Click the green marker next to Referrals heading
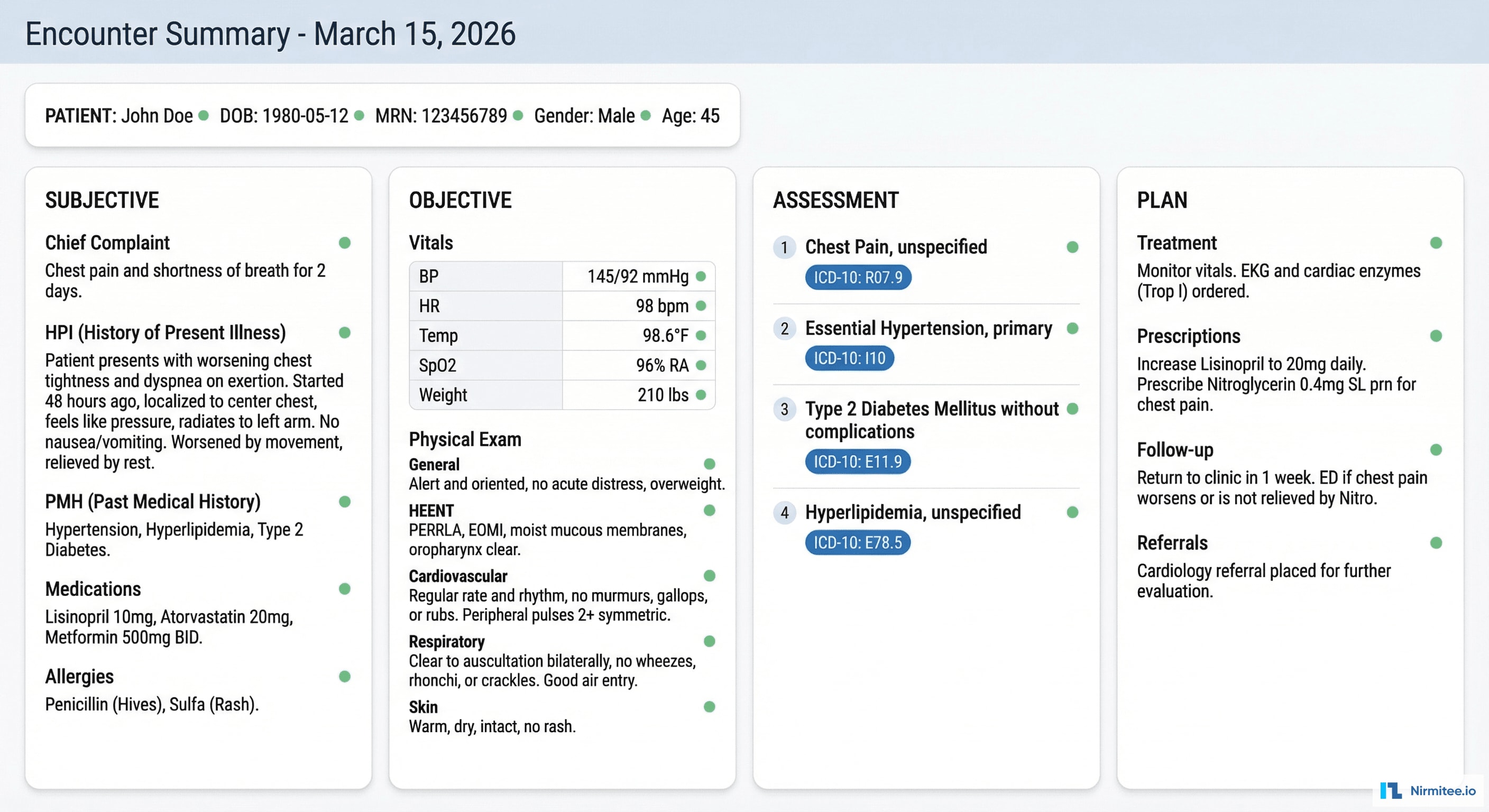The height and width of the screenshot is (812, 1489). pyautogui.click(x=1436, y=543)
